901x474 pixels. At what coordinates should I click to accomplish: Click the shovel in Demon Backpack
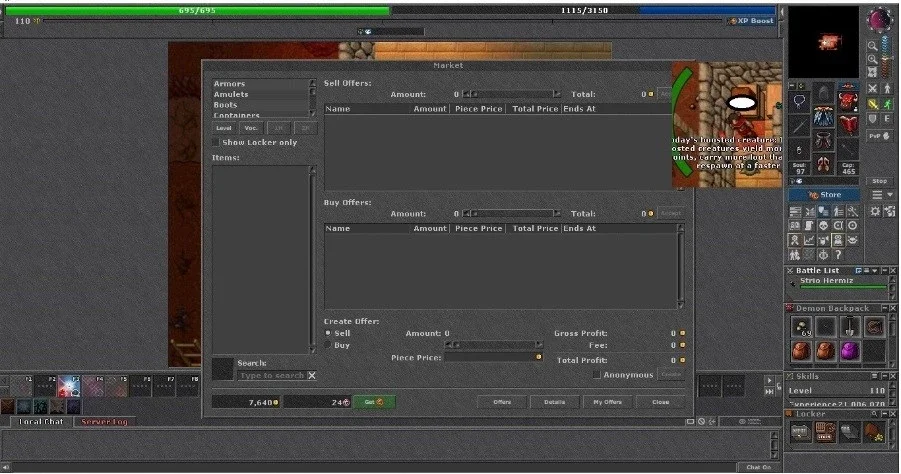[x=849, y=327]
